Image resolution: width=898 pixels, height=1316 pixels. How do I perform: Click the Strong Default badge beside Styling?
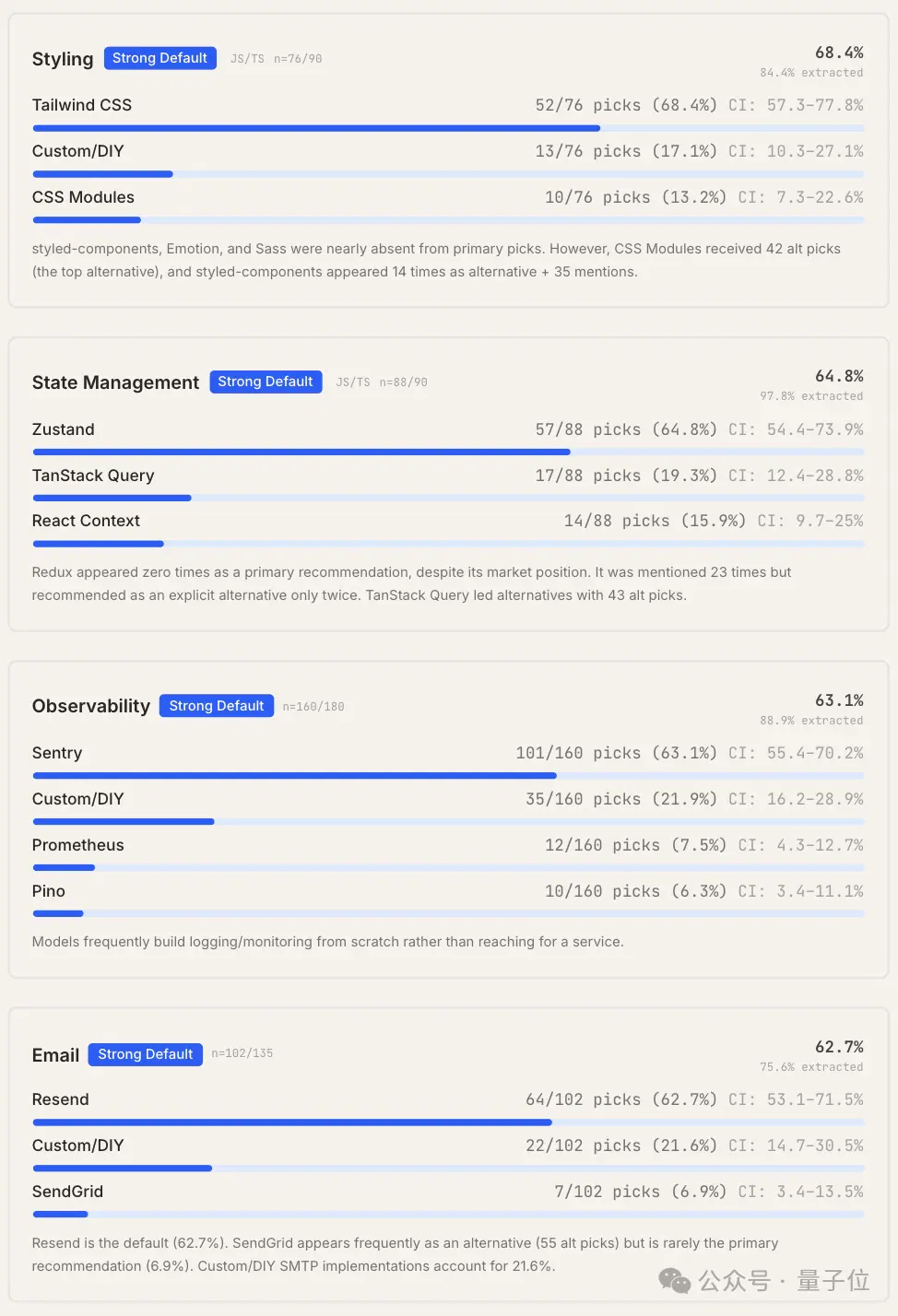pyautogui.click(x=160, y=58)
